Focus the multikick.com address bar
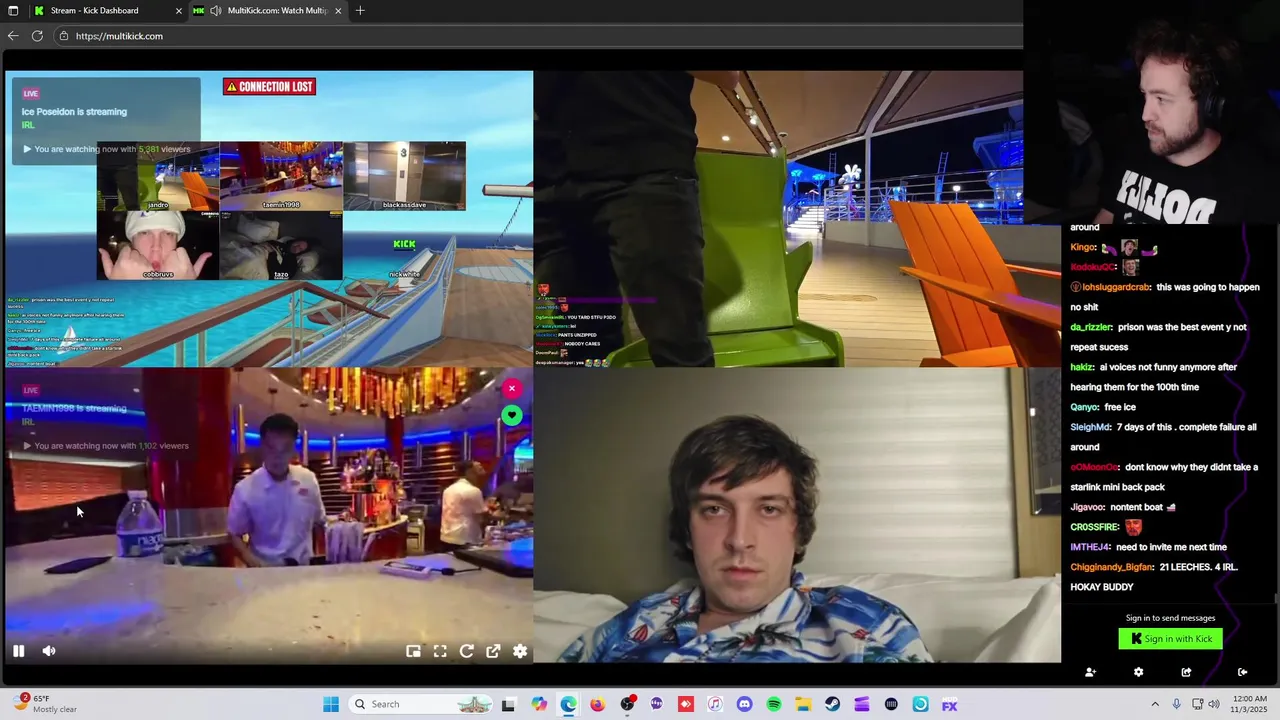1280x720 pixels. coord(538,36)
